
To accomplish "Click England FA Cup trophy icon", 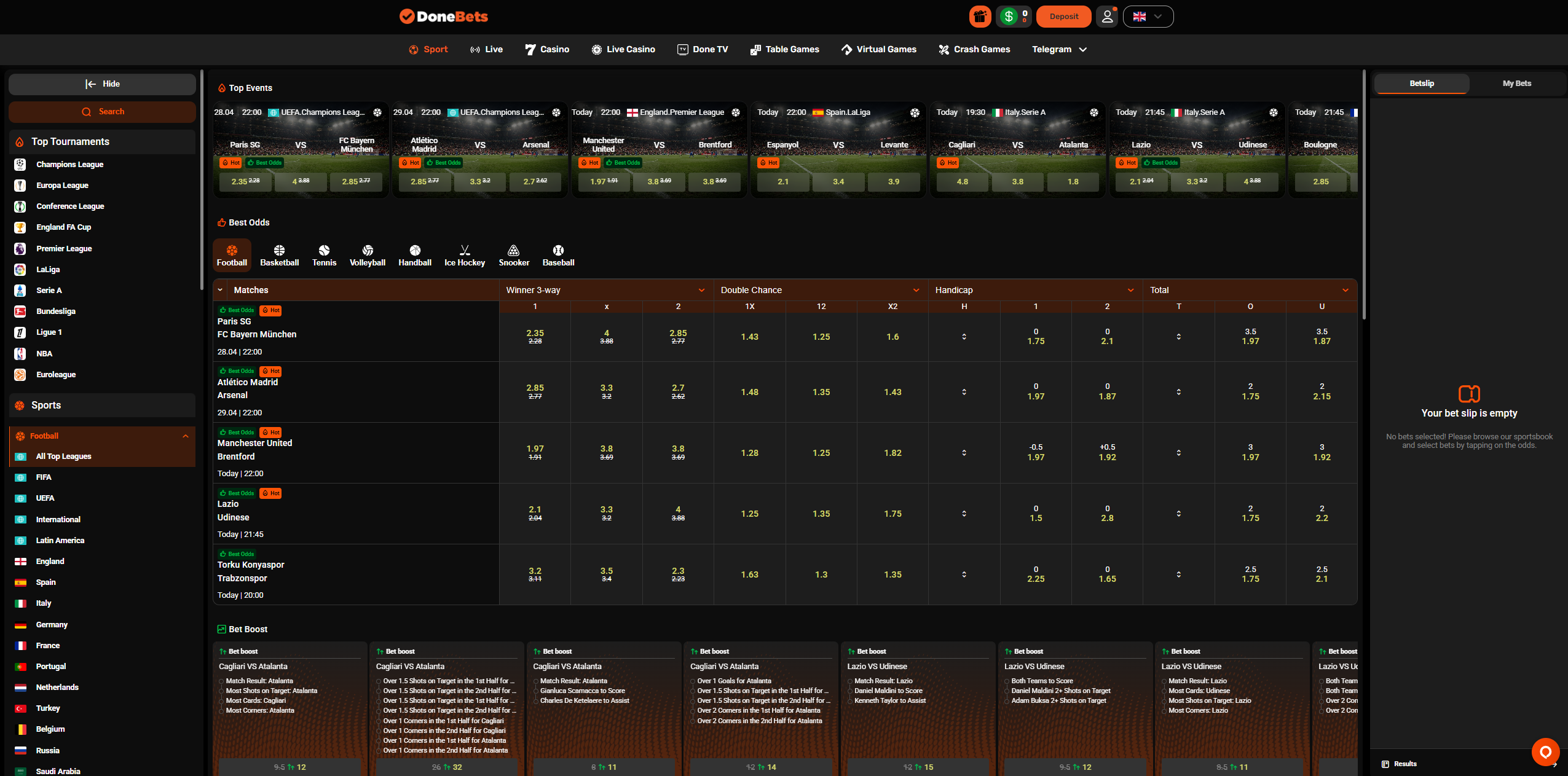I will pyautogui.click(x=20, y=227).
